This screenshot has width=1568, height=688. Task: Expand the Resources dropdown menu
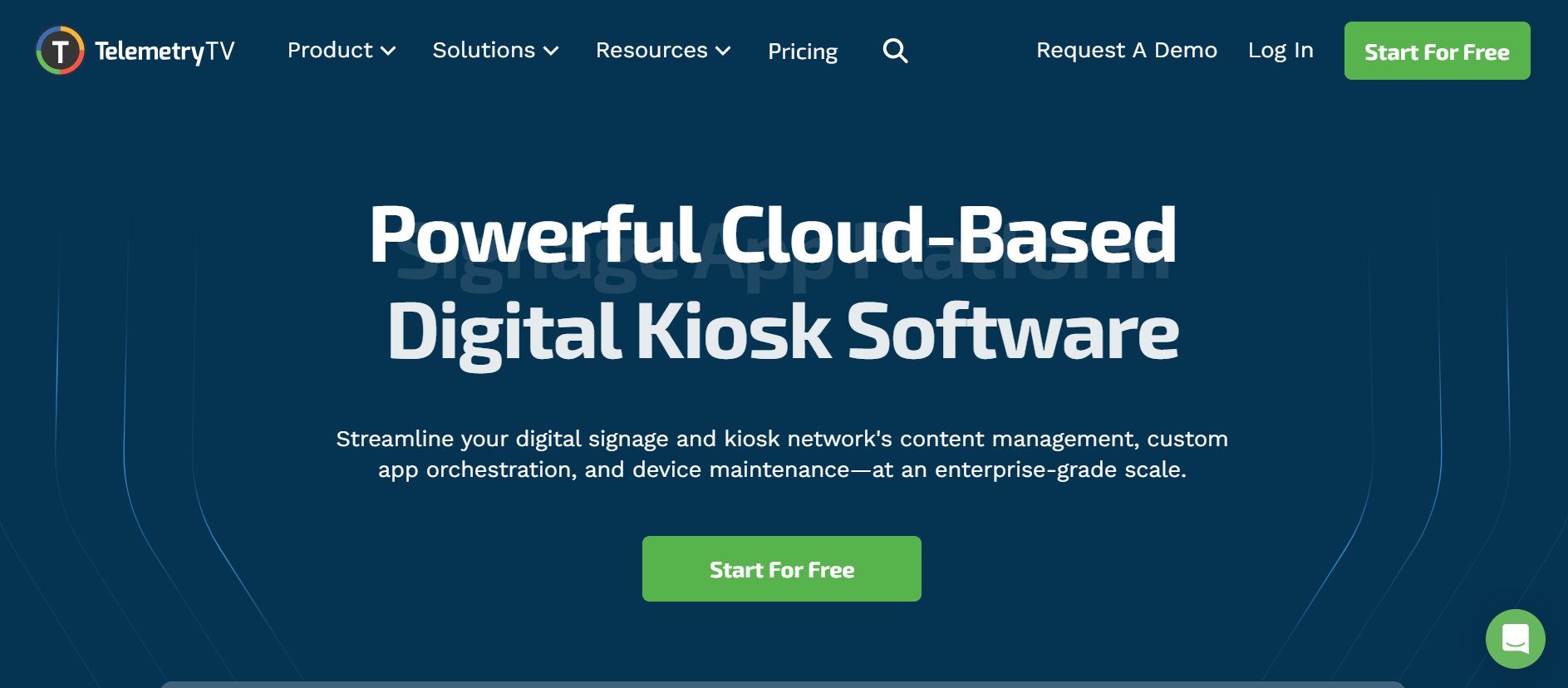coord(663,51)
